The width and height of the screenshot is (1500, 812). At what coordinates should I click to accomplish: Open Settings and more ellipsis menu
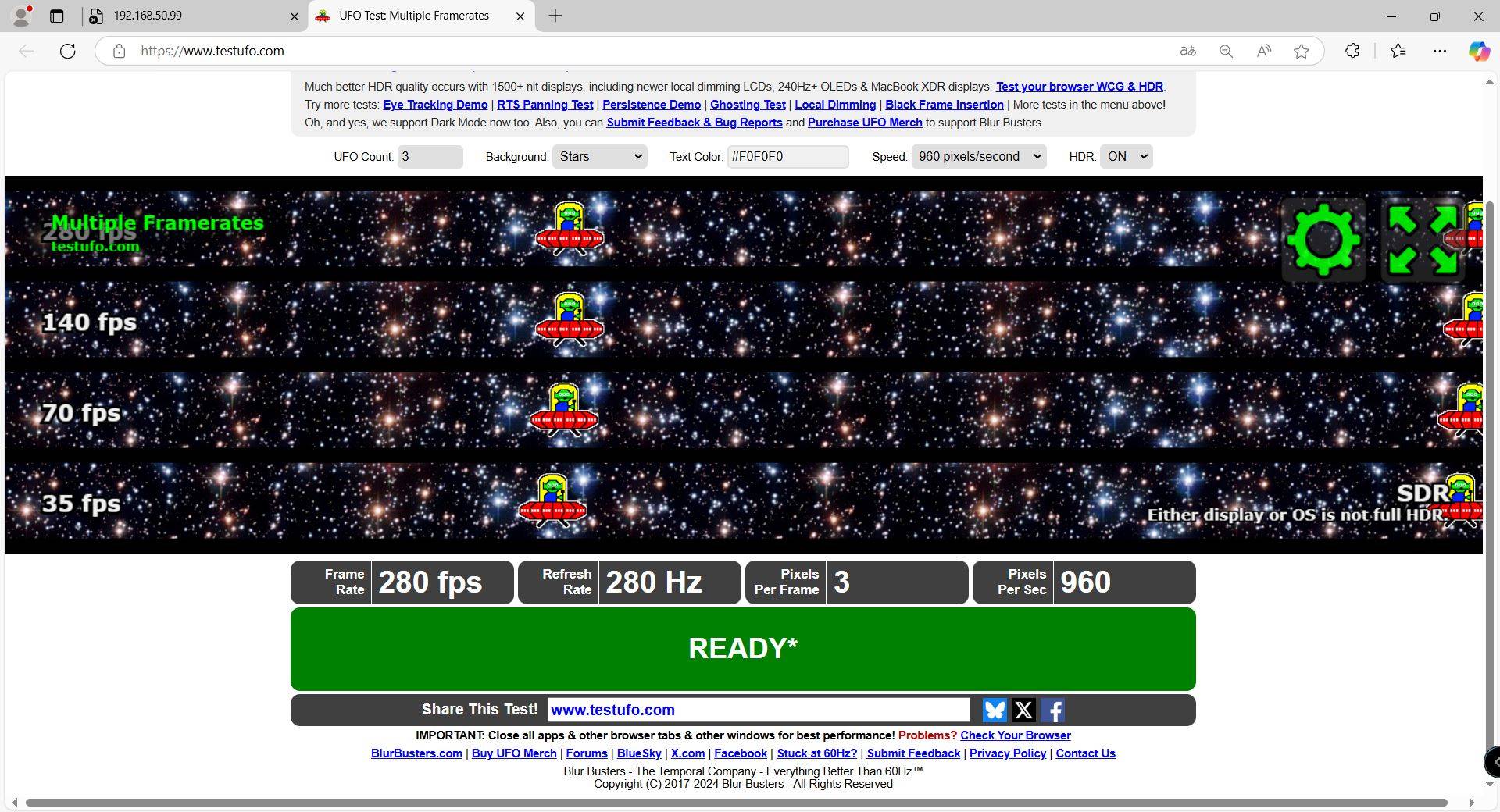pos(1440,51)
